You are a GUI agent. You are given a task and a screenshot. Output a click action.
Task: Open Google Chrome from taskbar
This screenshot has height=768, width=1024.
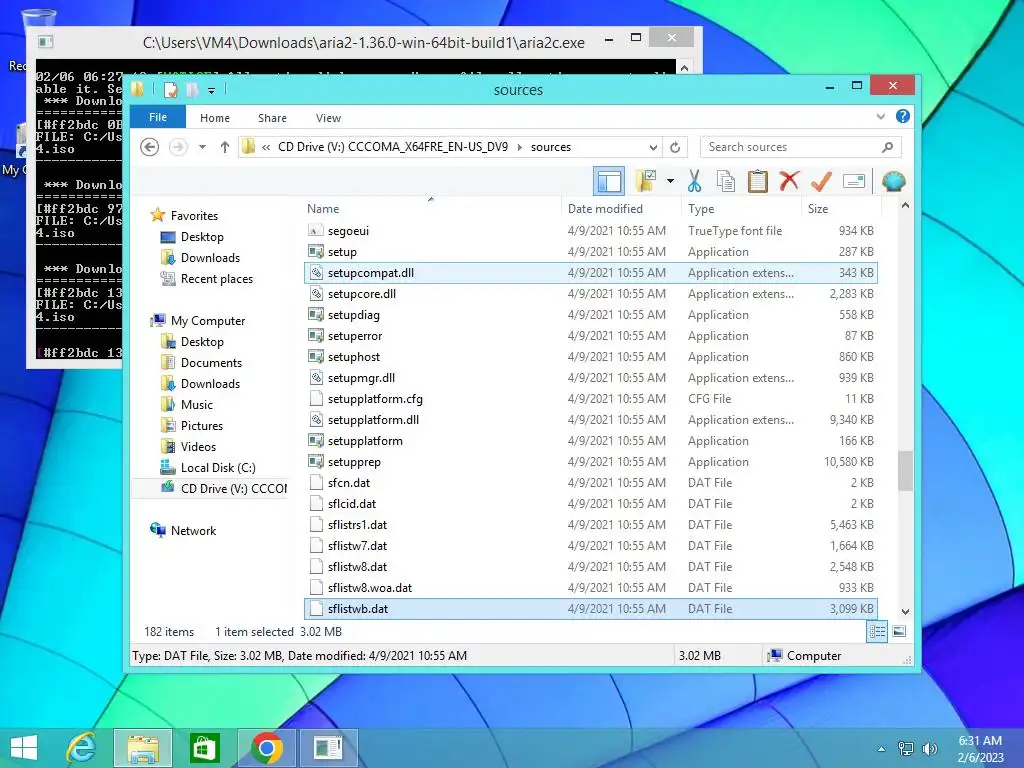click(266, 748)
